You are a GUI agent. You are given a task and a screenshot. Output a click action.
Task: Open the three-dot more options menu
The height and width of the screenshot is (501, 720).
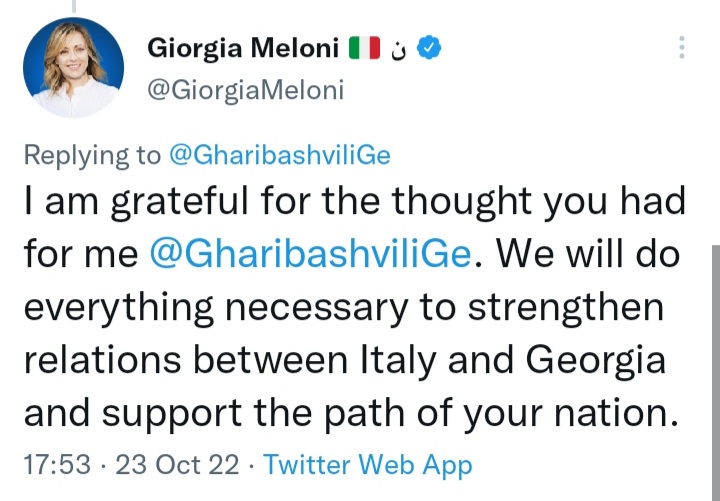pos(682,48)
